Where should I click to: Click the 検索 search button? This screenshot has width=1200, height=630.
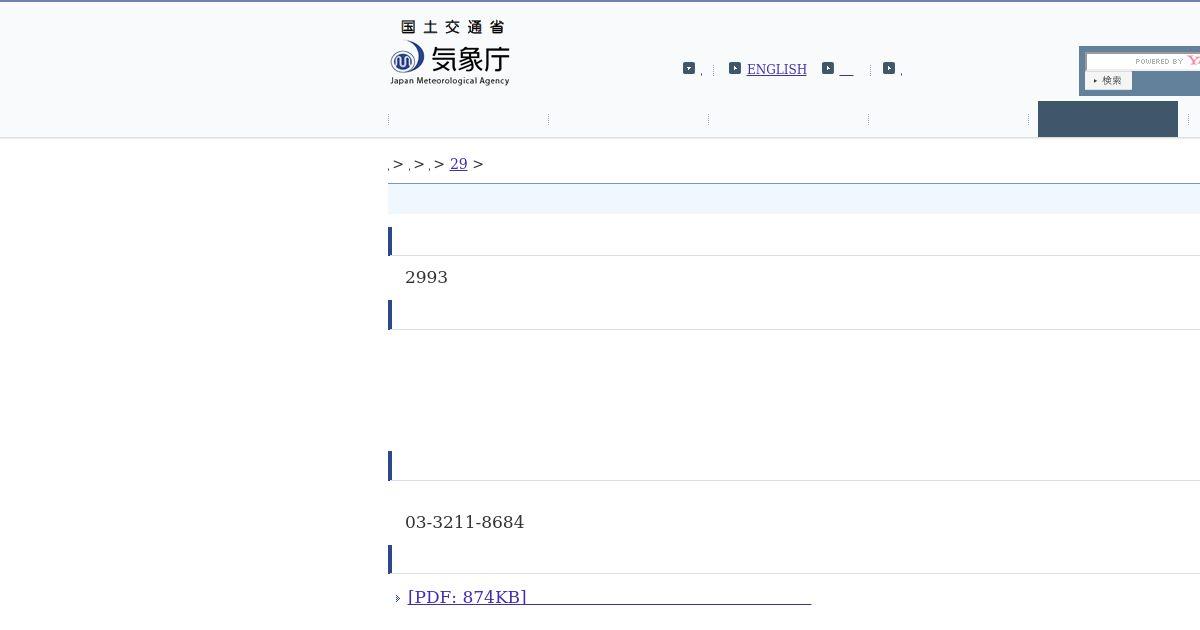(1108, 80)
